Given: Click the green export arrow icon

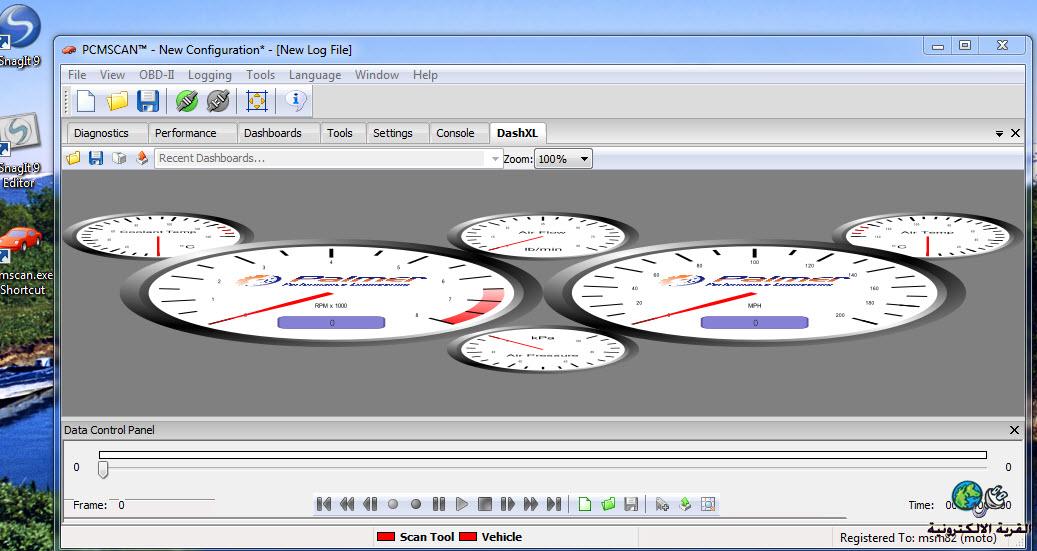Looking at the screenshot, I should [685, 504].
